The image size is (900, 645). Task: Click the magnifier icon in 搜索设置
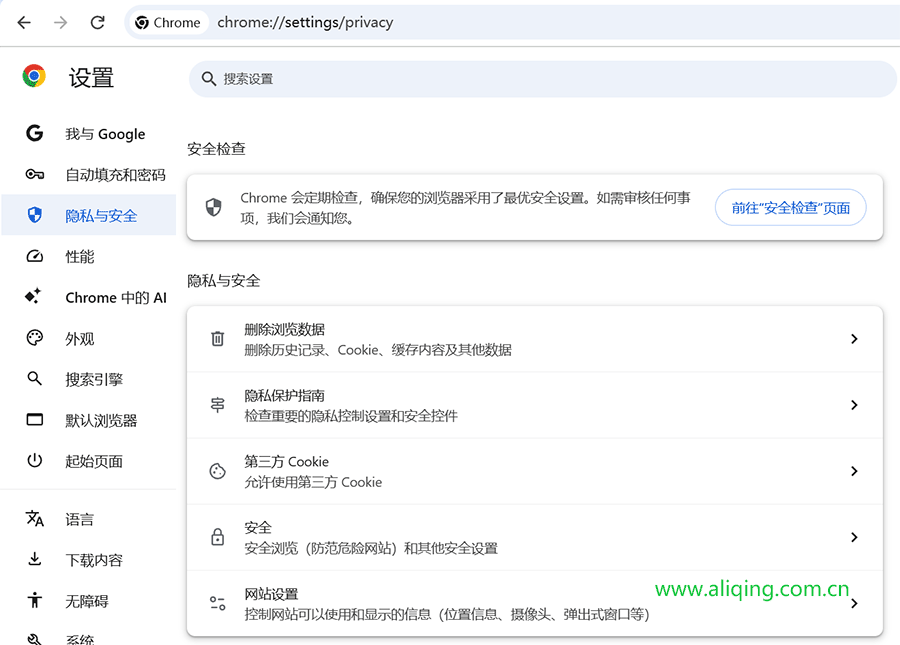point(208,79)
